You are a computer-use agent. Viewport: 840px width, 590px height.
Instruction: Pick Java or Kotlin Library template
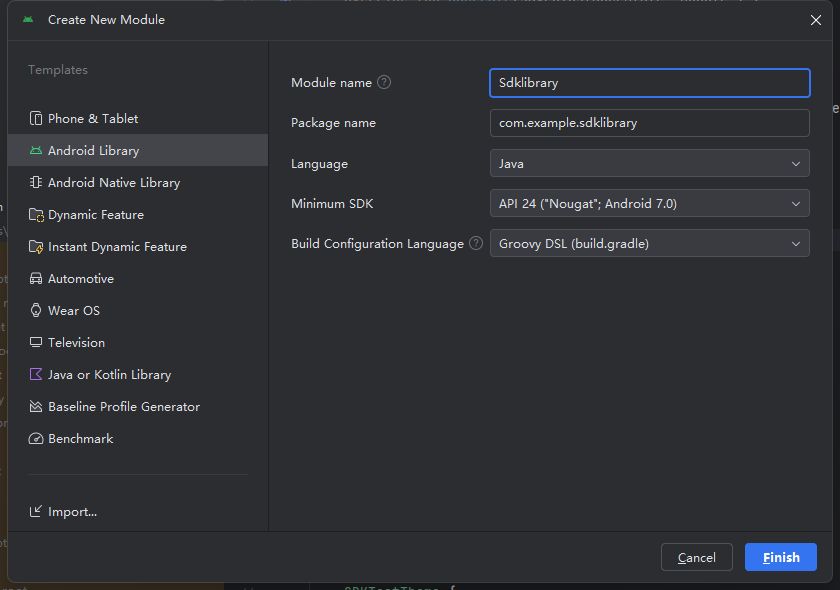pos(138,374)
